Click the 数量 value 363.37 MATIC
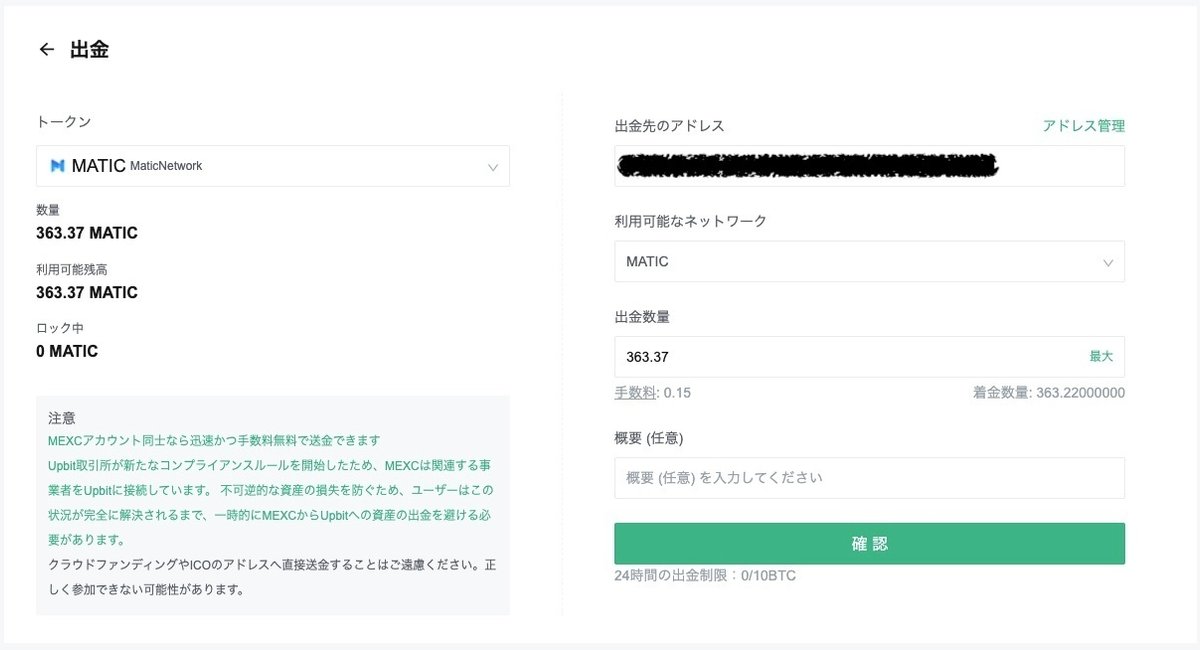The height and width of the screenshot is (650, 1200). [87, 233]
